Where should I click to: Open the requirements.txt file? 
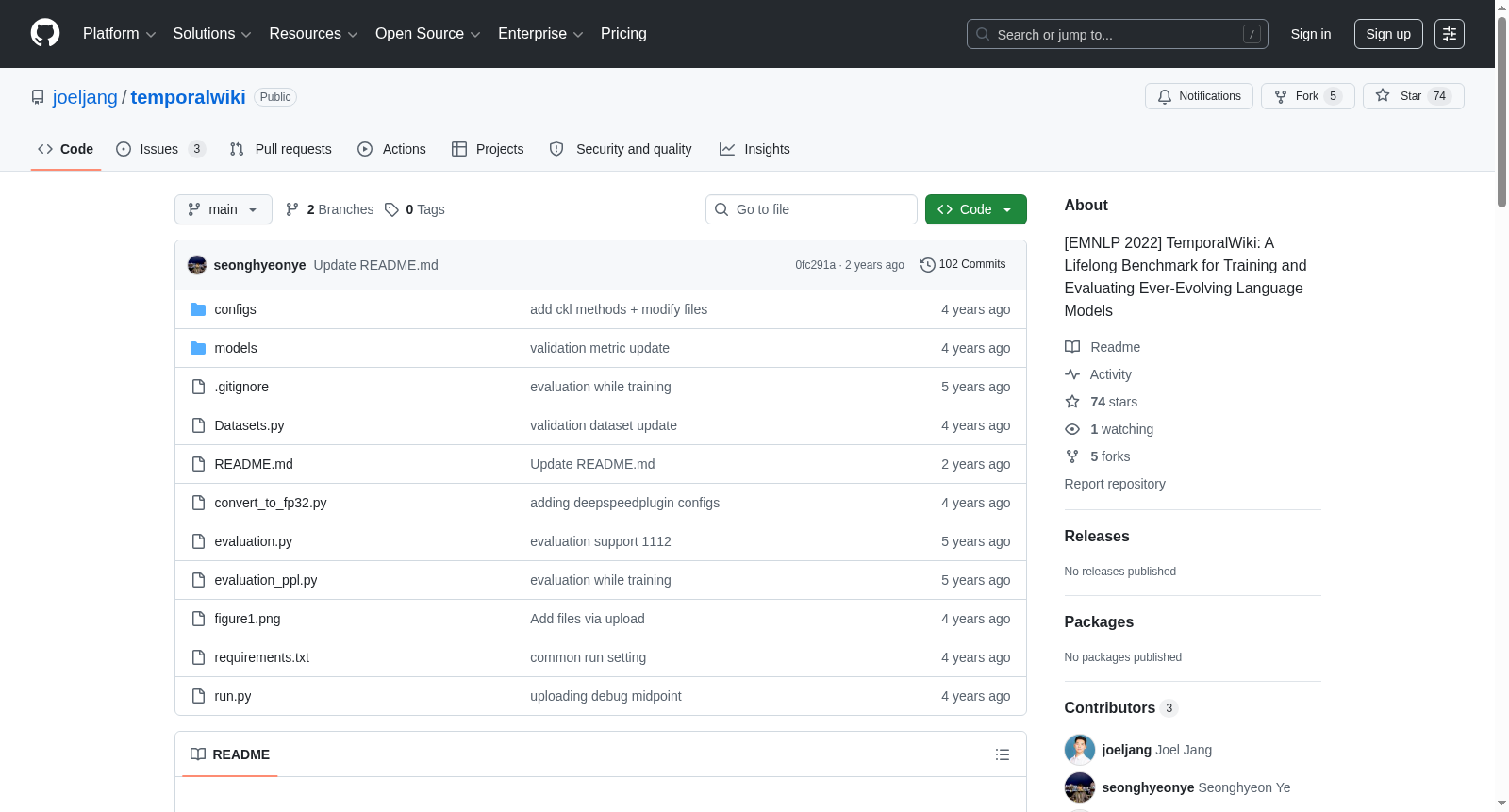261,657
